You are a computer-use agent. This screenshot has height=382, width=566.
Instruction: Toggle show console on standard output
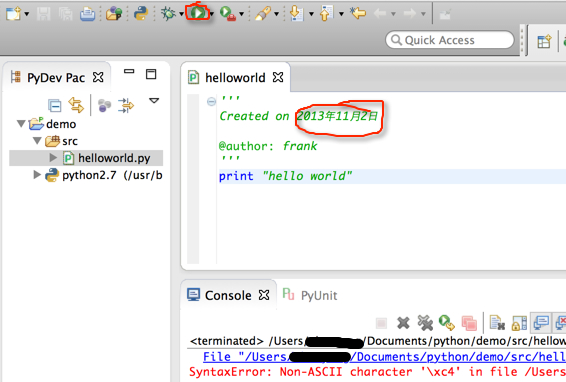(x=540, y=322)
